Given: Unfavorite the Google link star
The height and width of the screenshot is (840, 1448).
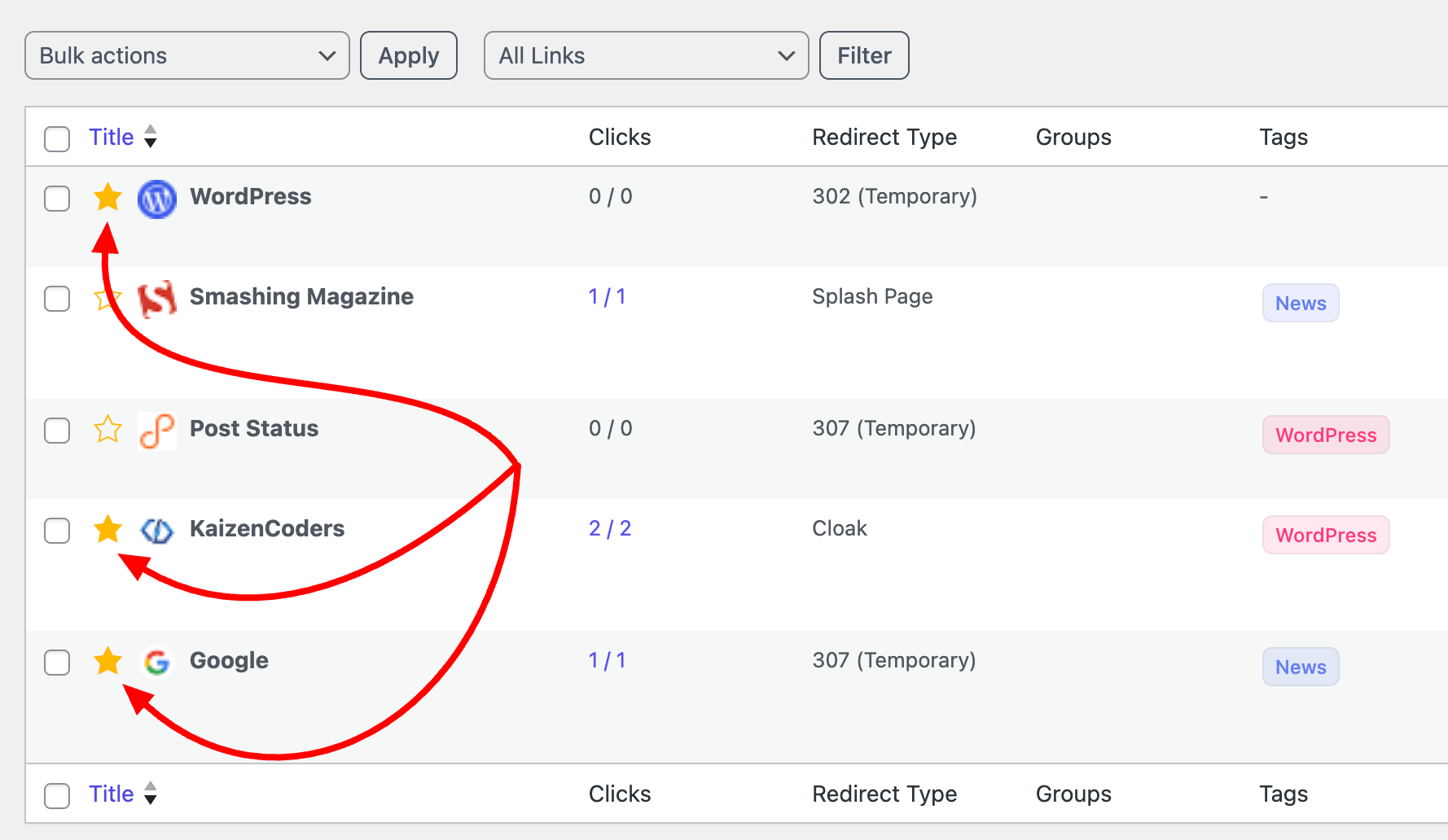Looking at the screenshot, I should 108,662.
